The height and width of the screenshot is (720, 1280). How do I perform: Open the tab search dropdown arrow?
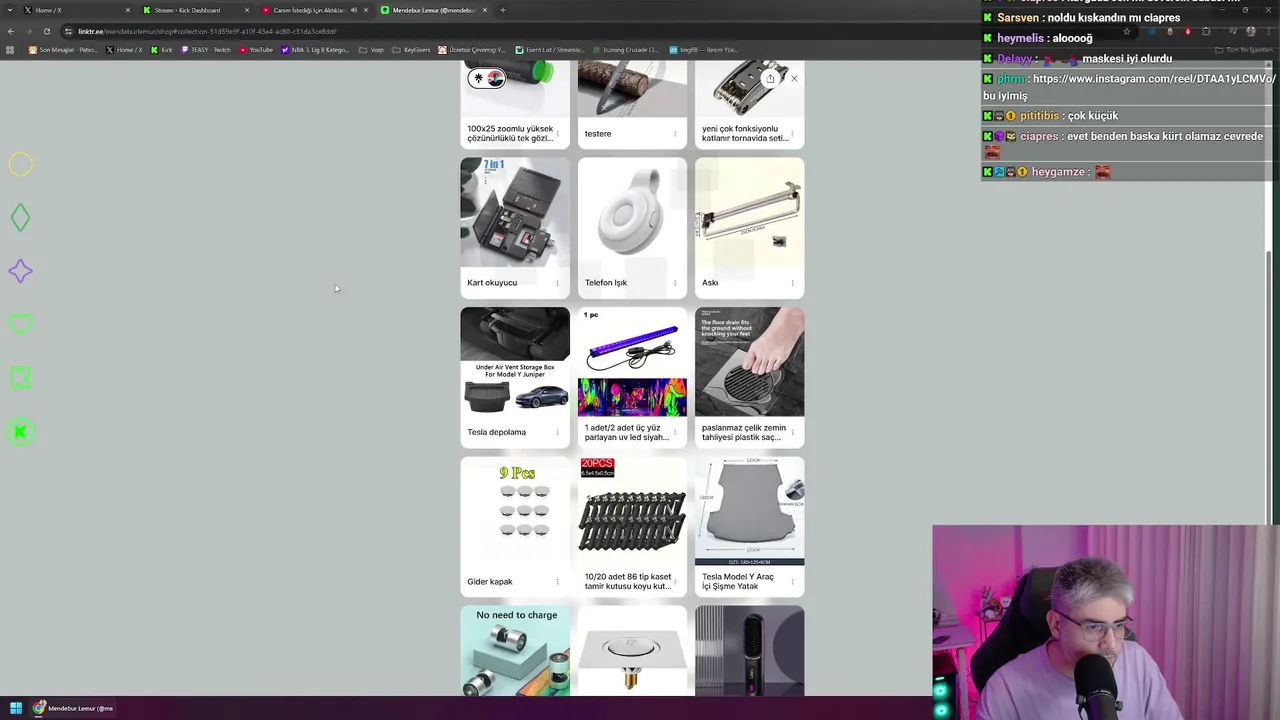click(8, 10)
